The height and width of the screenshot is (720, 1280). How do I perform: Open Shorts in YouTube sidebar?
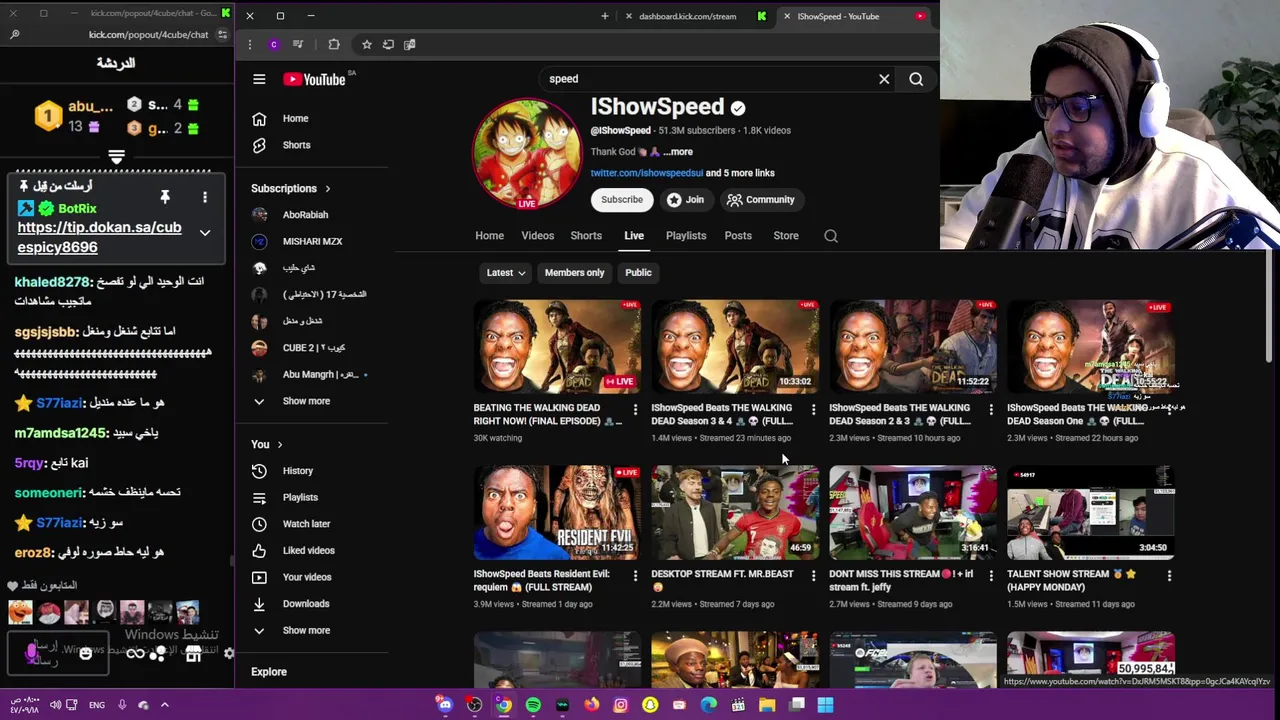point(296,145)
